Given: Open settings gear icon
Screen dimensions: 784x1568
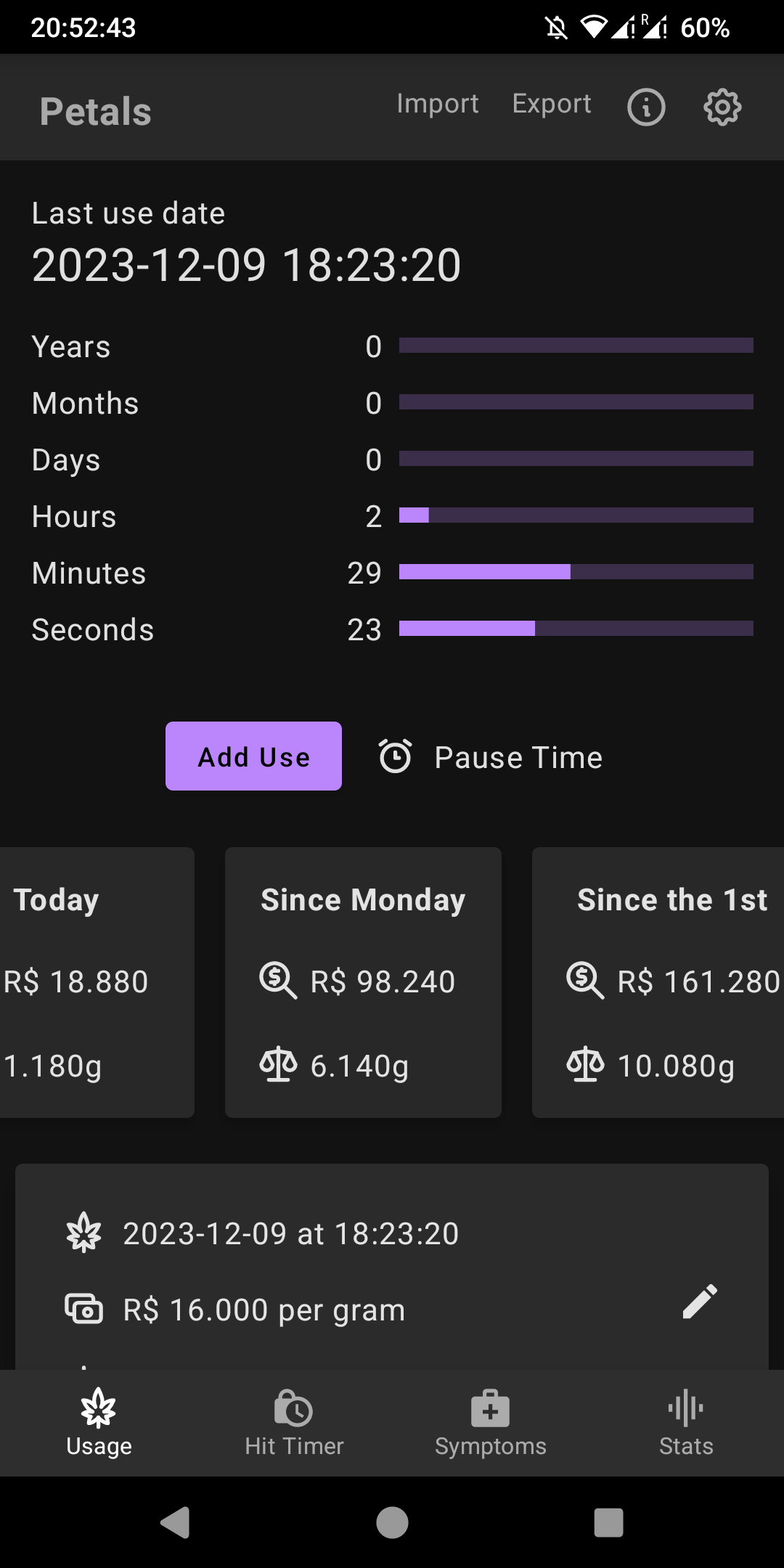Looking at the screenshot, I should pyautogui.click(x=722, y=107).
